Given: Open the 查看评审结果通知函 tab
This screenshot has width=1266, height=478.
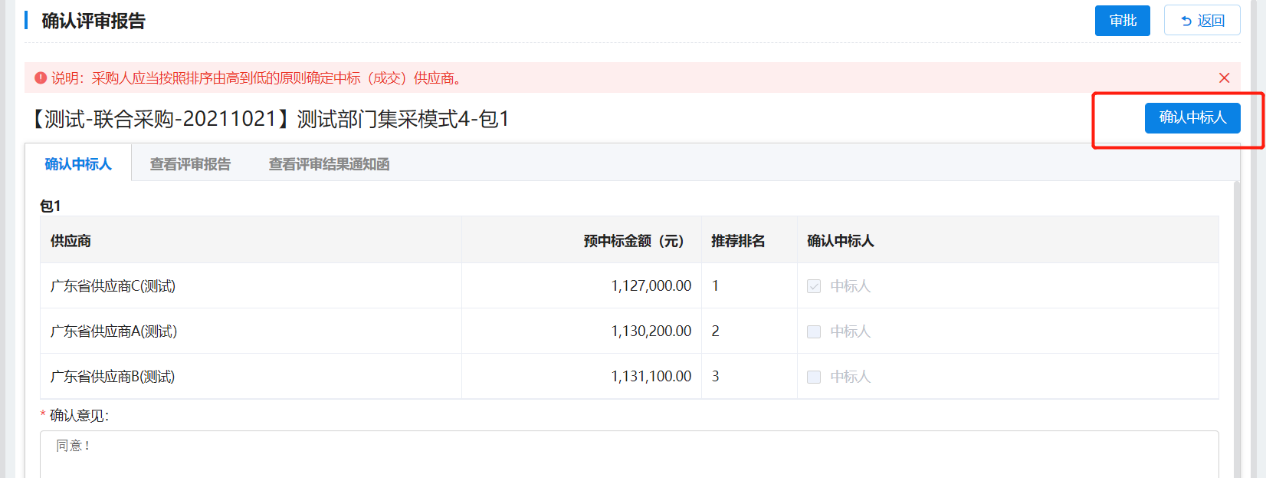Looking at the screenshot, I should coord(328,164).
